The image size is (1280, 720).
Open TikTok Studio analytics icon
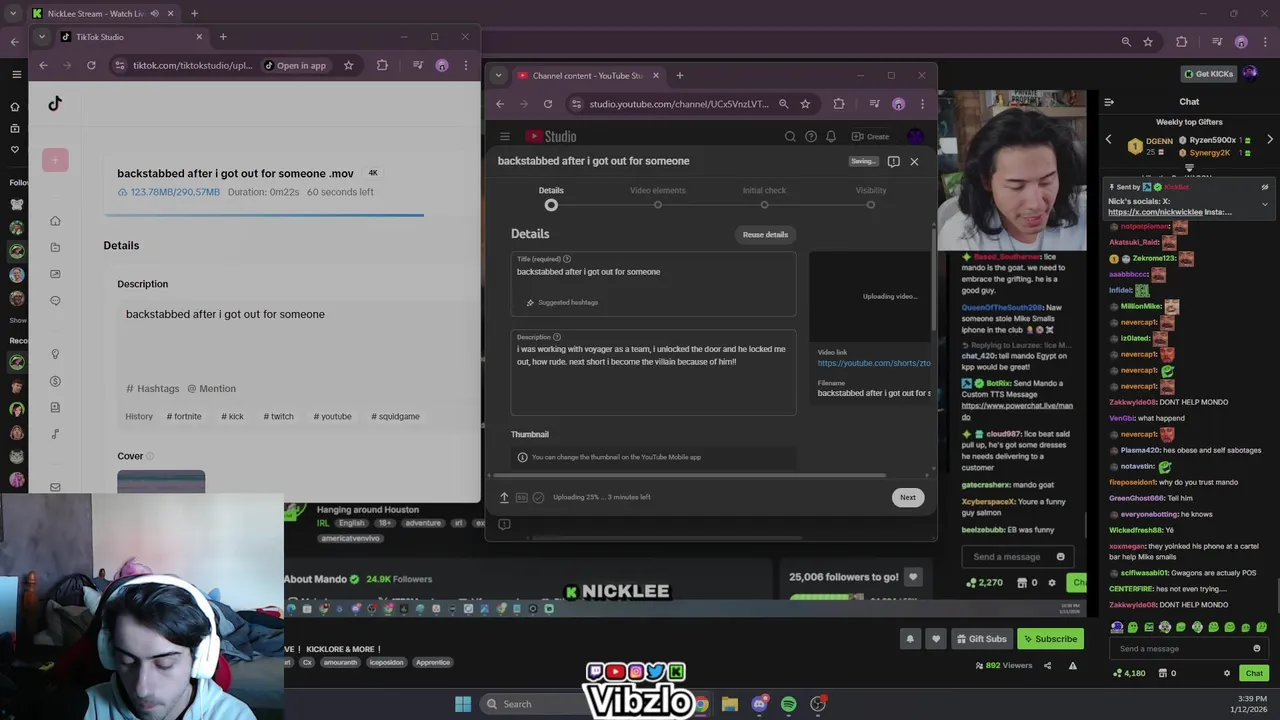[55, 274]
